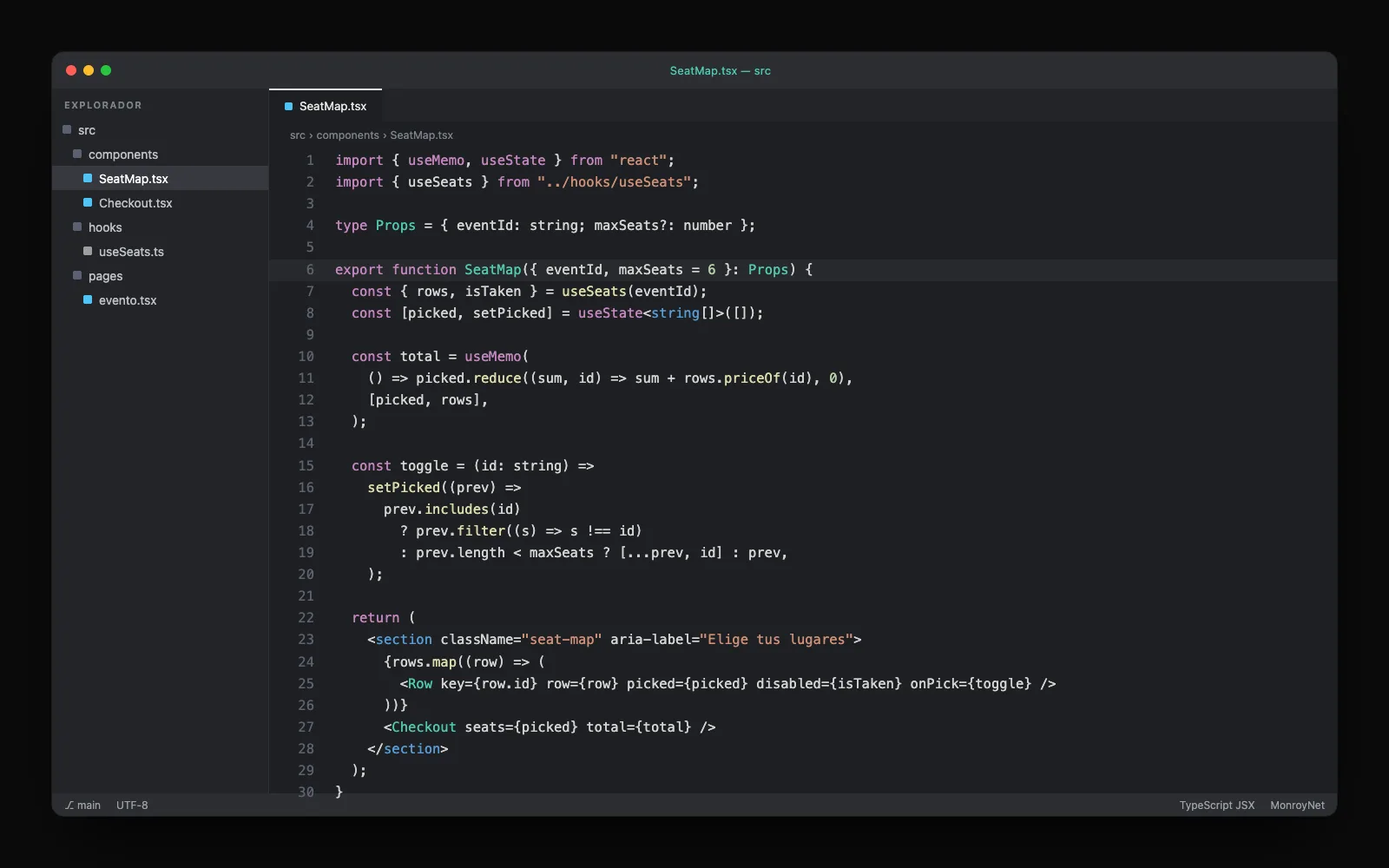
Task: Click the SeatMap function name on line 6
Action: pyautogui.click(x=493, y=270)
